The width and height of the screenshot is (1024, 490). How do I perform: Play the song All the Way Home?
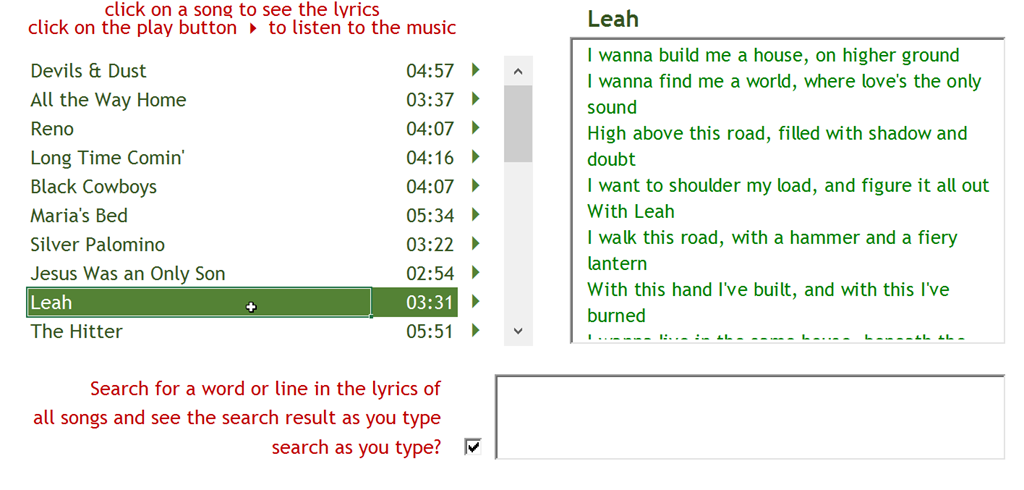click(475, 99)
